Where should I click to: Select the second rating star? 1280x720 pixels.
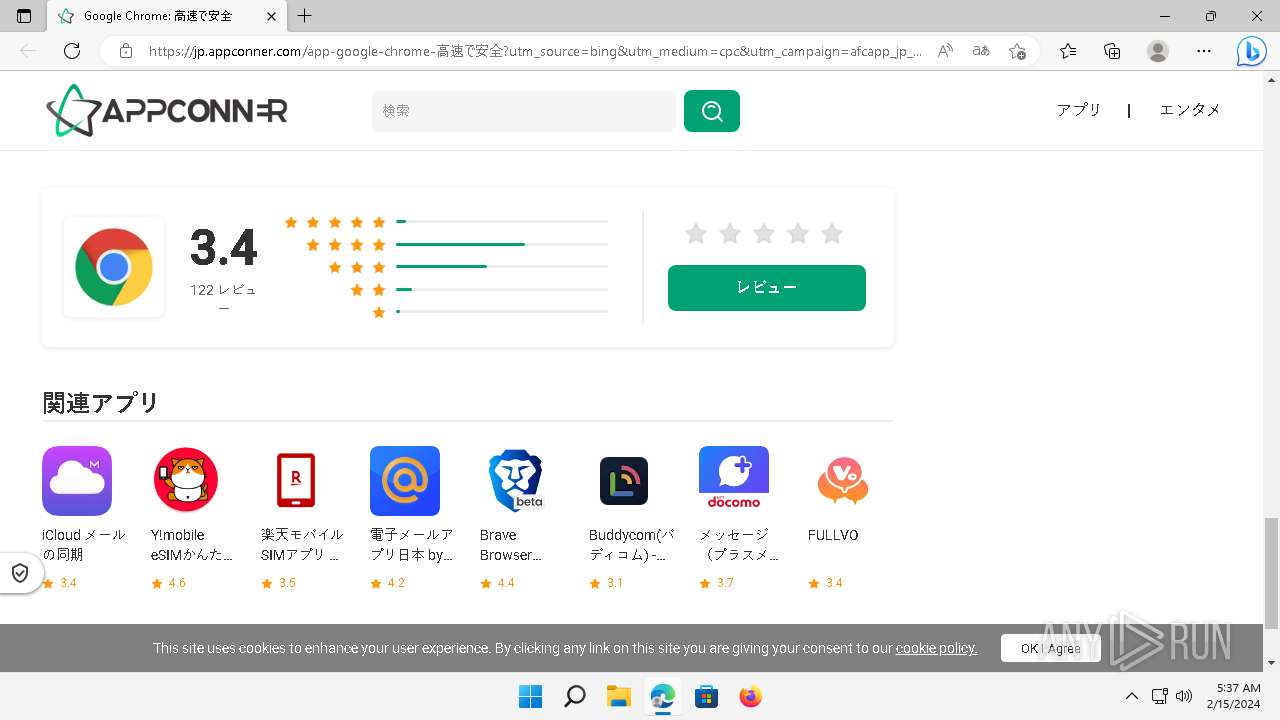[x=730, y=234]
